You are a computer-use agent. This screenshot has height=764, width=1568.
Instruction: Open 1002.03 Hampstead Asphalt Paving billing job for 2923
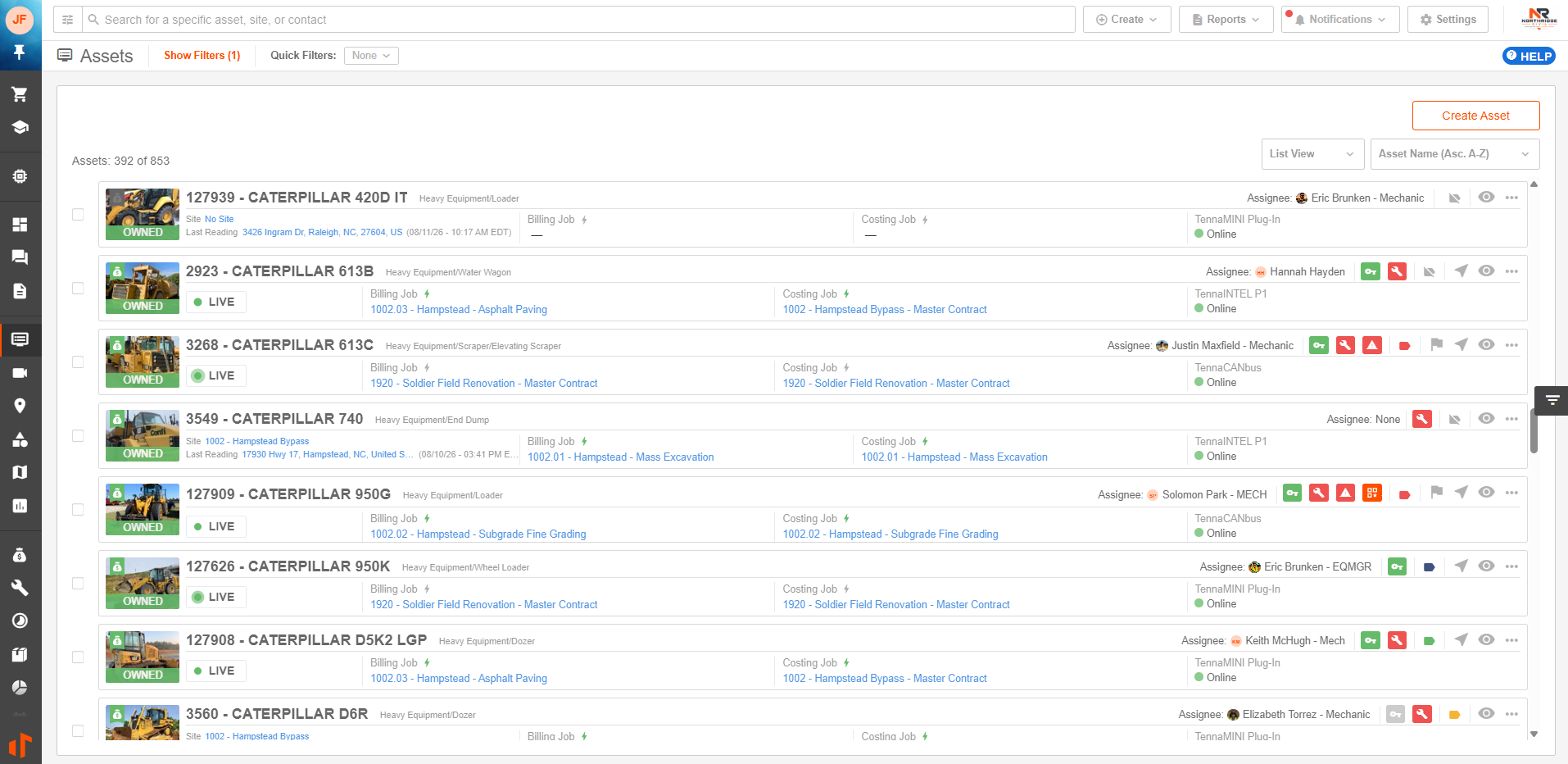coord(459,310)
